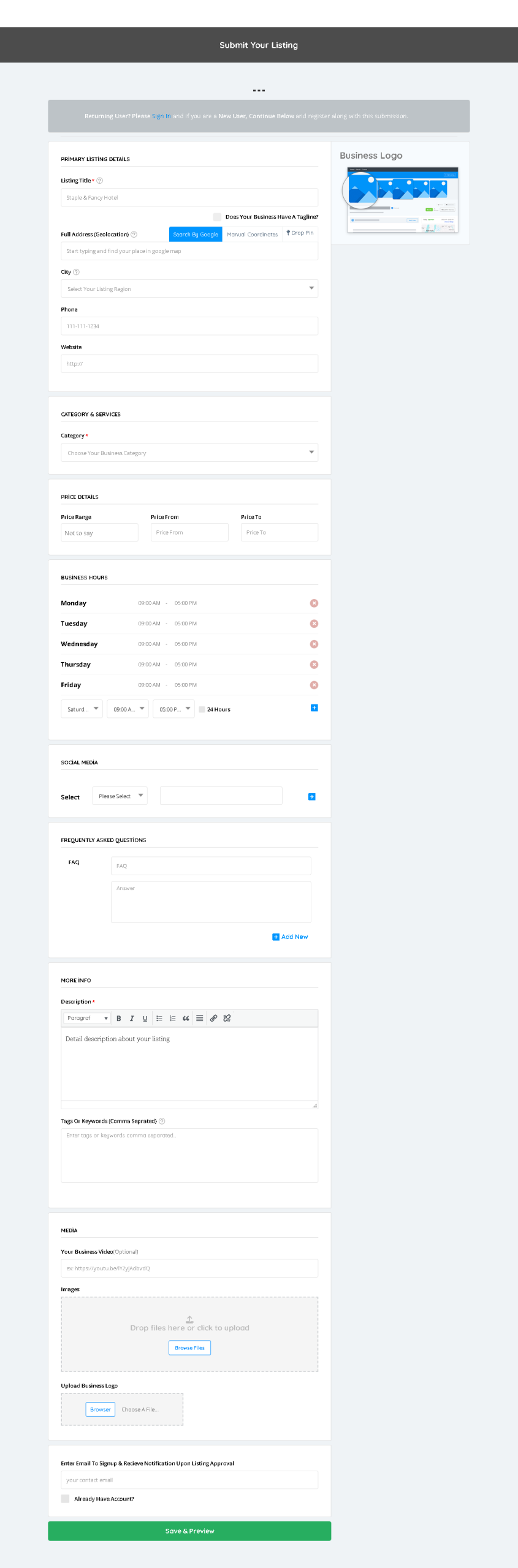518x1568 pixels.
Task: Click the Bold formatting icon
Action: click(118, 1019)
